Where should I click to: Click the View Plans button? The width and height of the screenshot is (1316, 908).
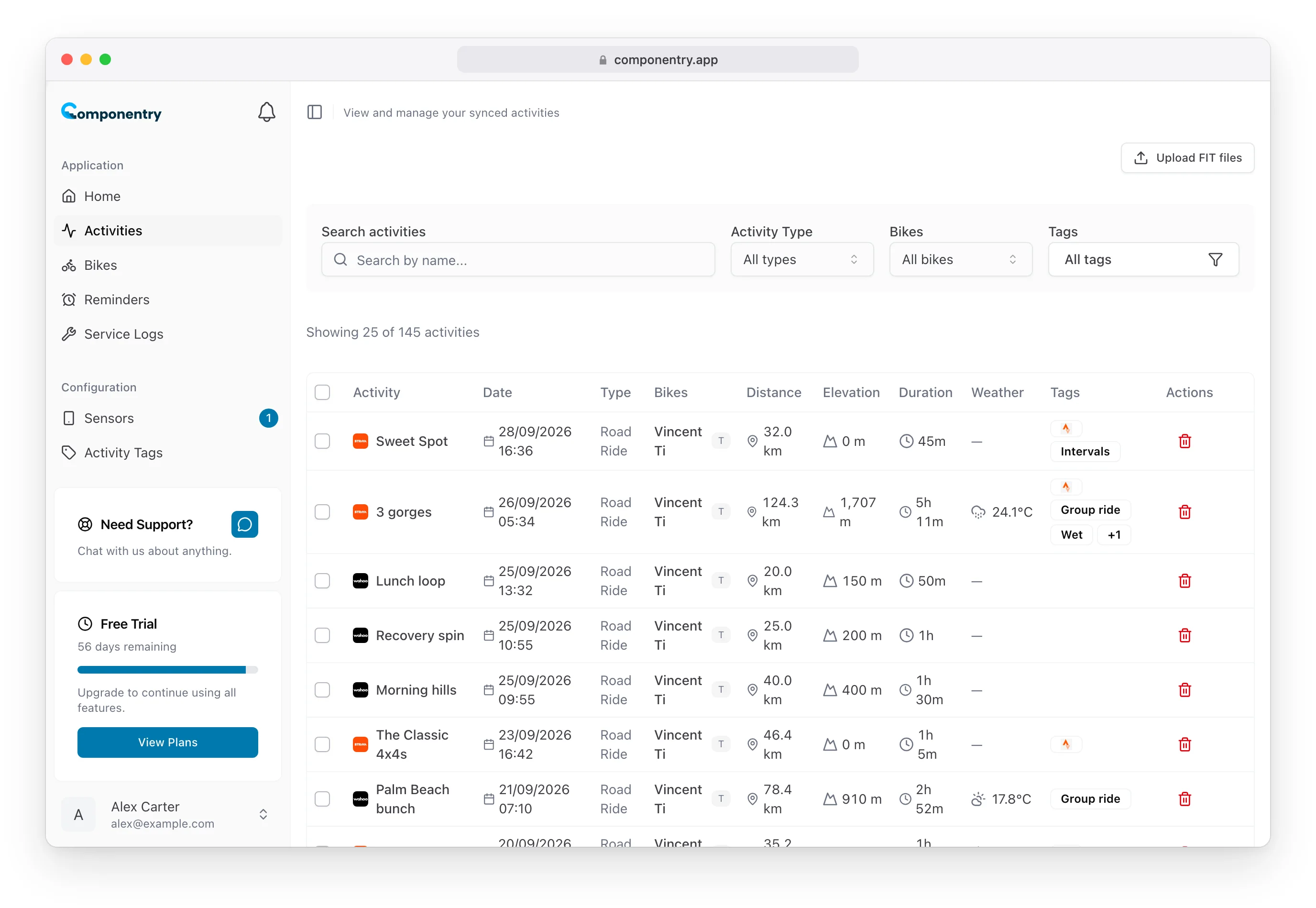[x=168, y=742]
